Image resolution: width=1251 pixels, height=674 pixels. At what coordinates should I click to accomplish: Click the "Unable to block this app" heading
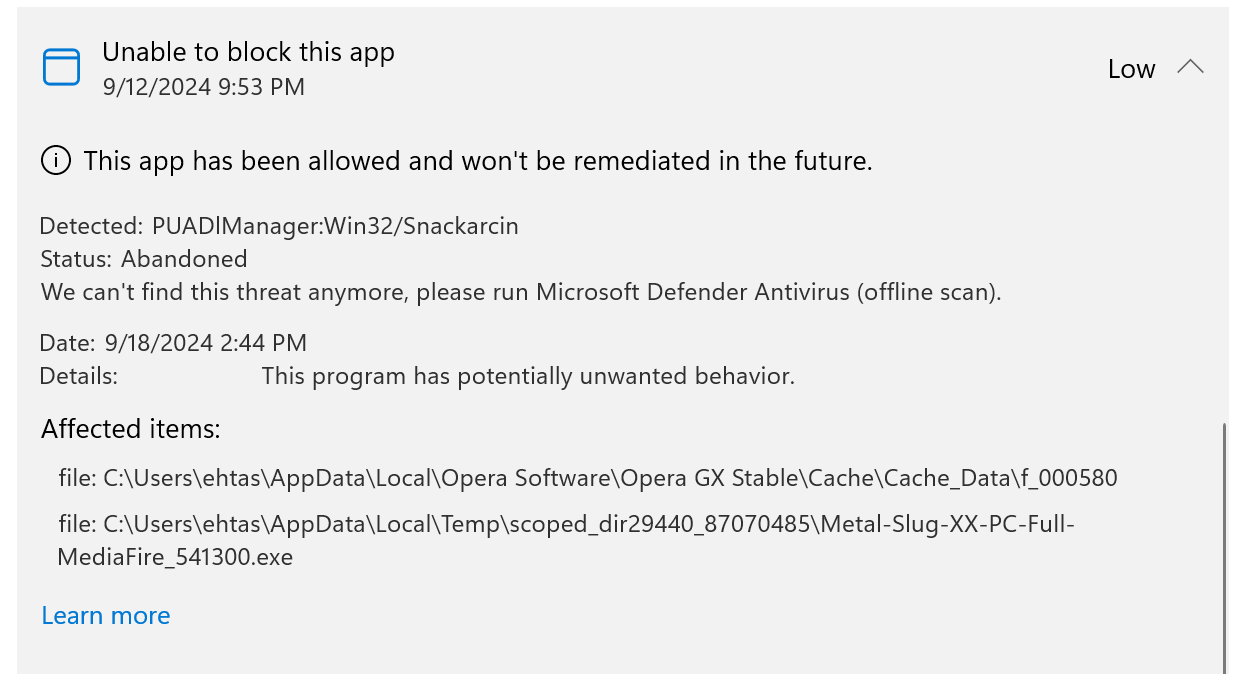(248, 52)
